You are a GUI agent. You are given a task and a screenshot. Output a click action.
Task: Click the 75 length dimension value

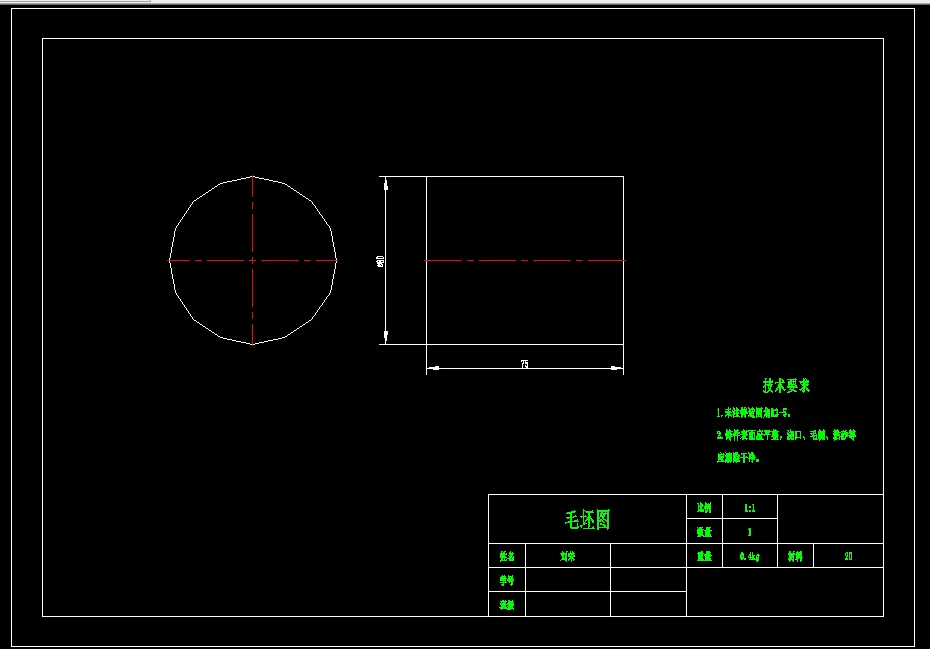click(x=524, y=364)
